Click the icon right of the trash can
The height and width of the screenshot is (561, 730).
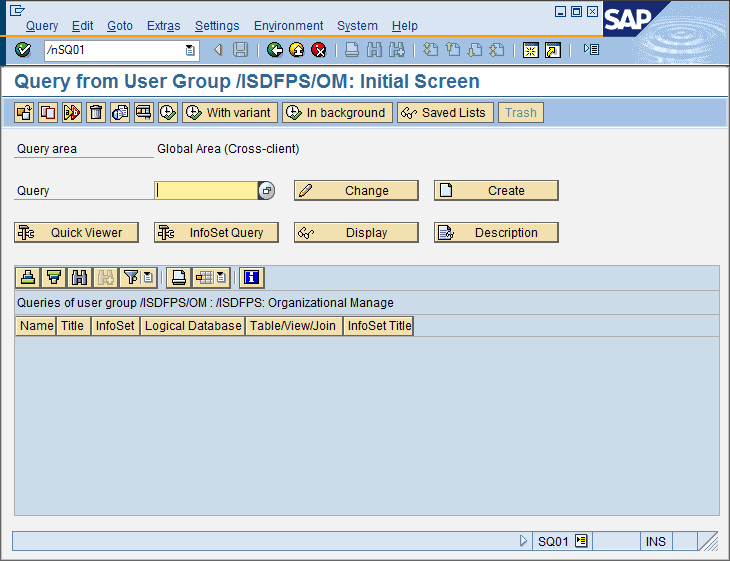click(120, 113)
